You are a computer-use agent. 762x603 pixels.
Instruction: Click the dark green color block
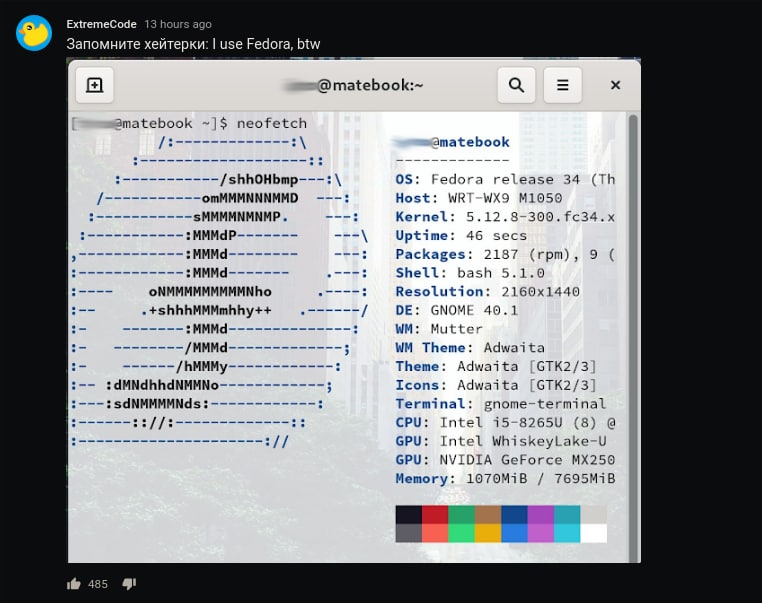pos(461,515)
